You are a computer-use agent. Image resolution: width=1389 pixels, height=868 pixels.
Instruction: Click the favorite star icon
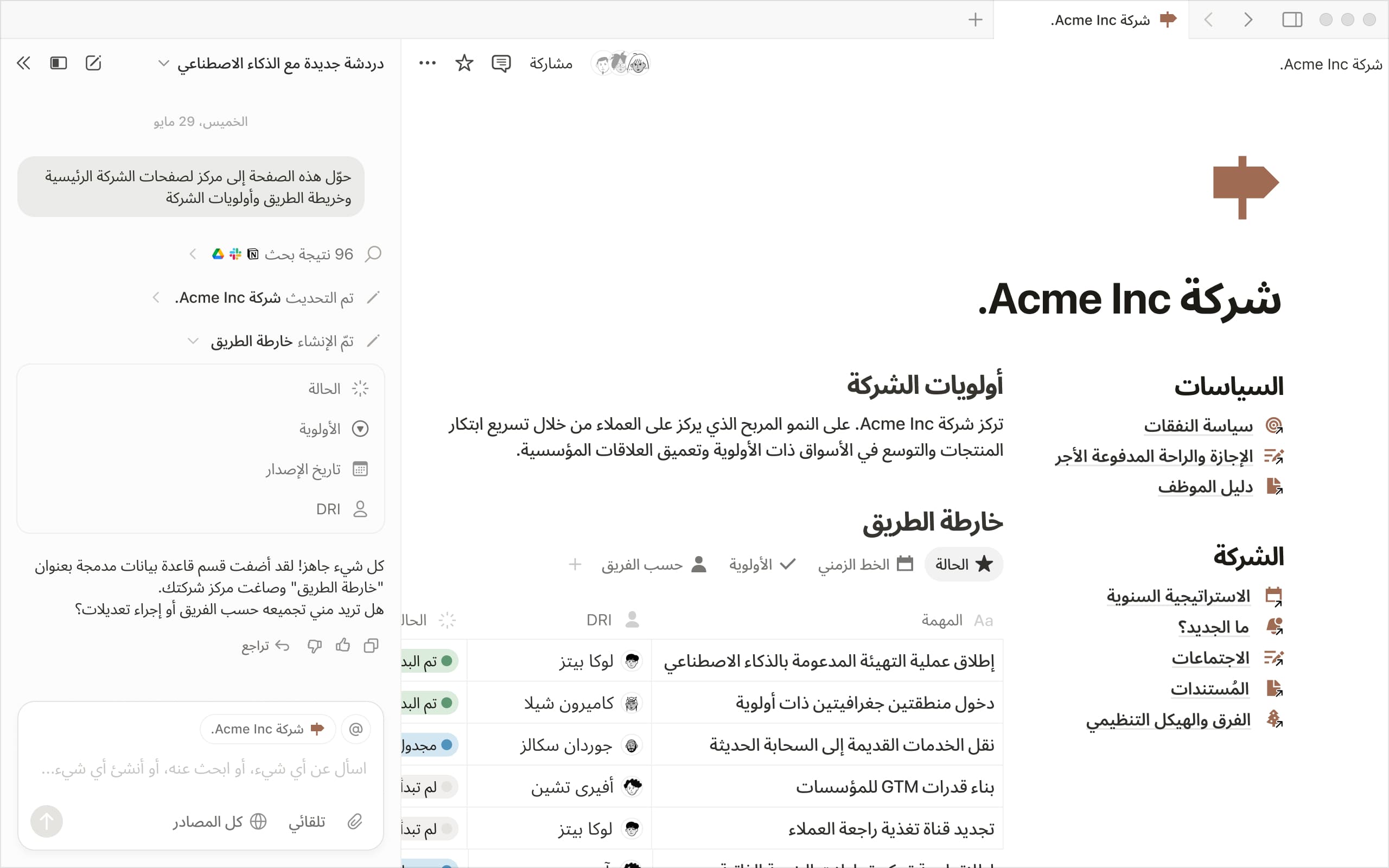click(x=464, y=63)
